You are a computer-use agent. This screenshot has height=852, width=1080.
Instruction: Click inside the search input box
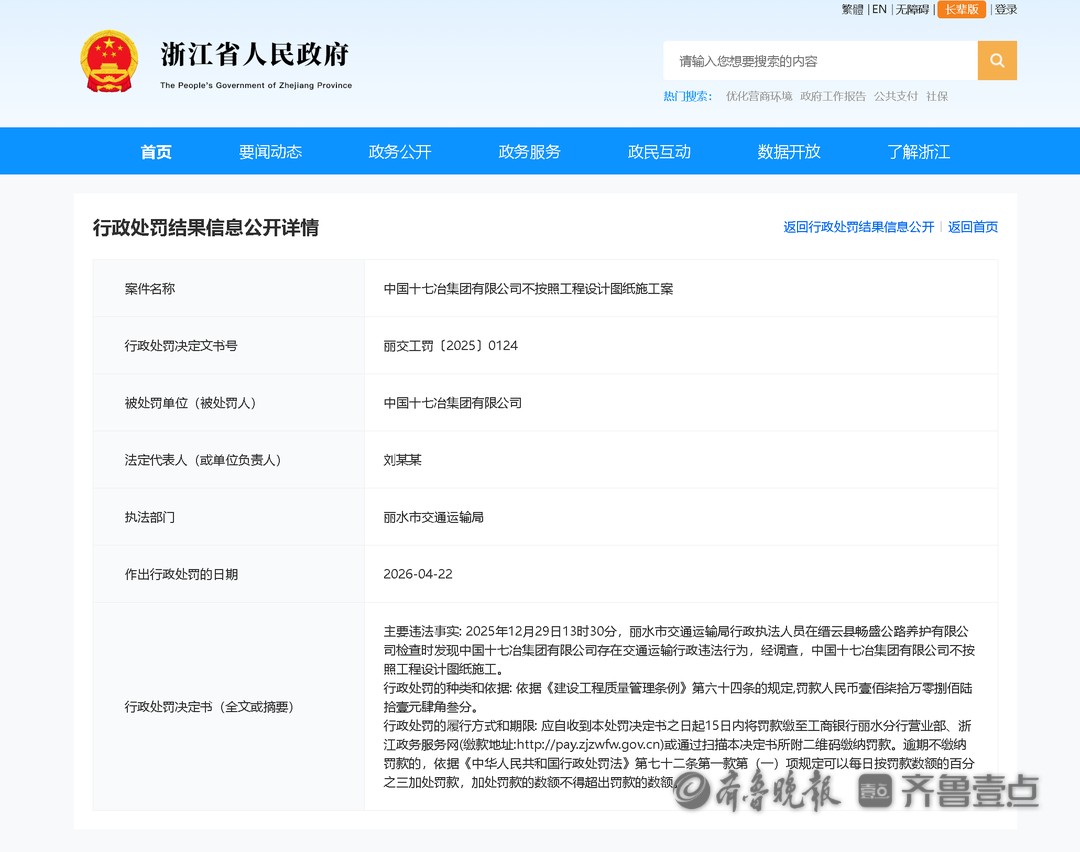point(820,61)
